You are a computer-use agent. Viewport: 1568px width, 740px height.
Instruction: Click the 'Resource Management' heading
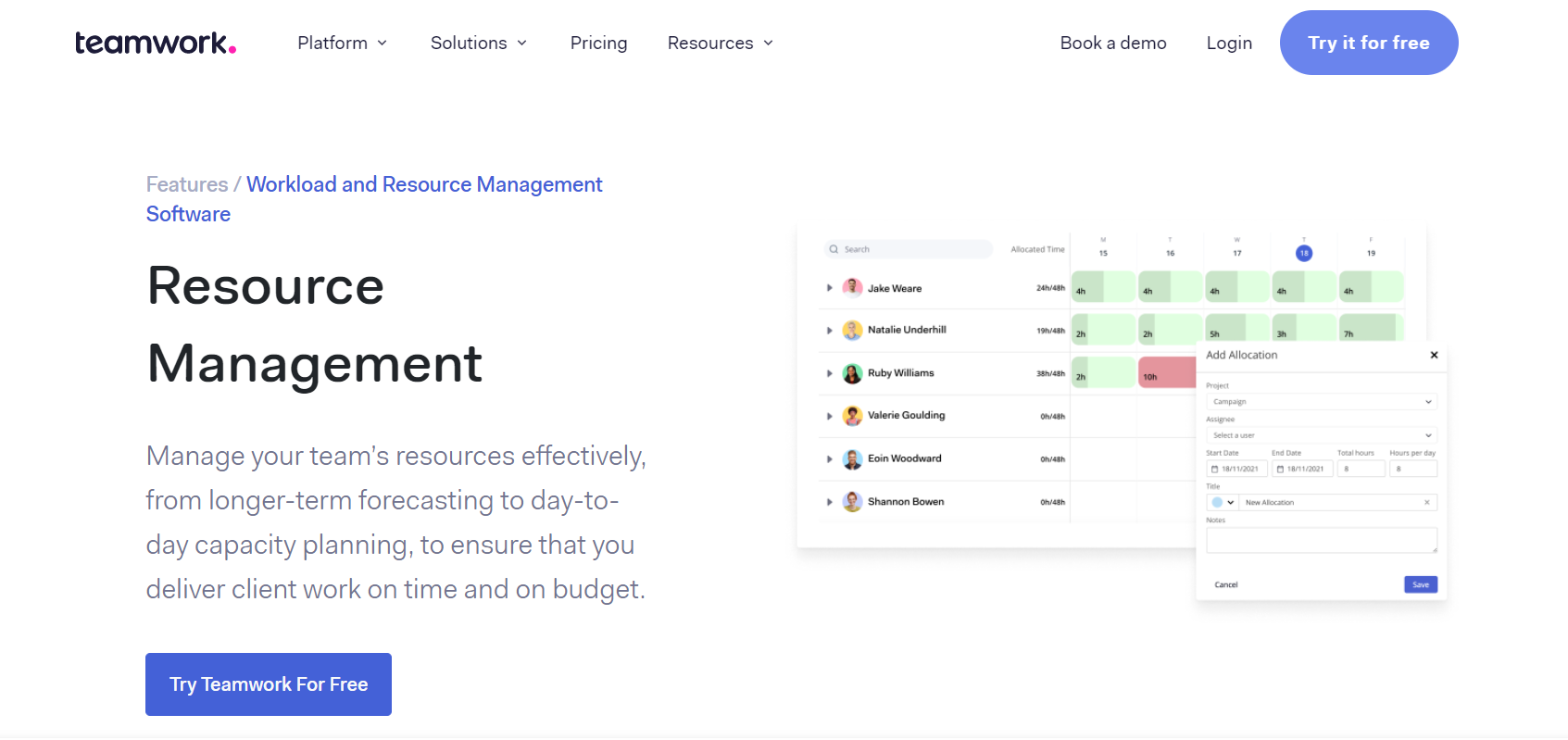tap(315, 324)
